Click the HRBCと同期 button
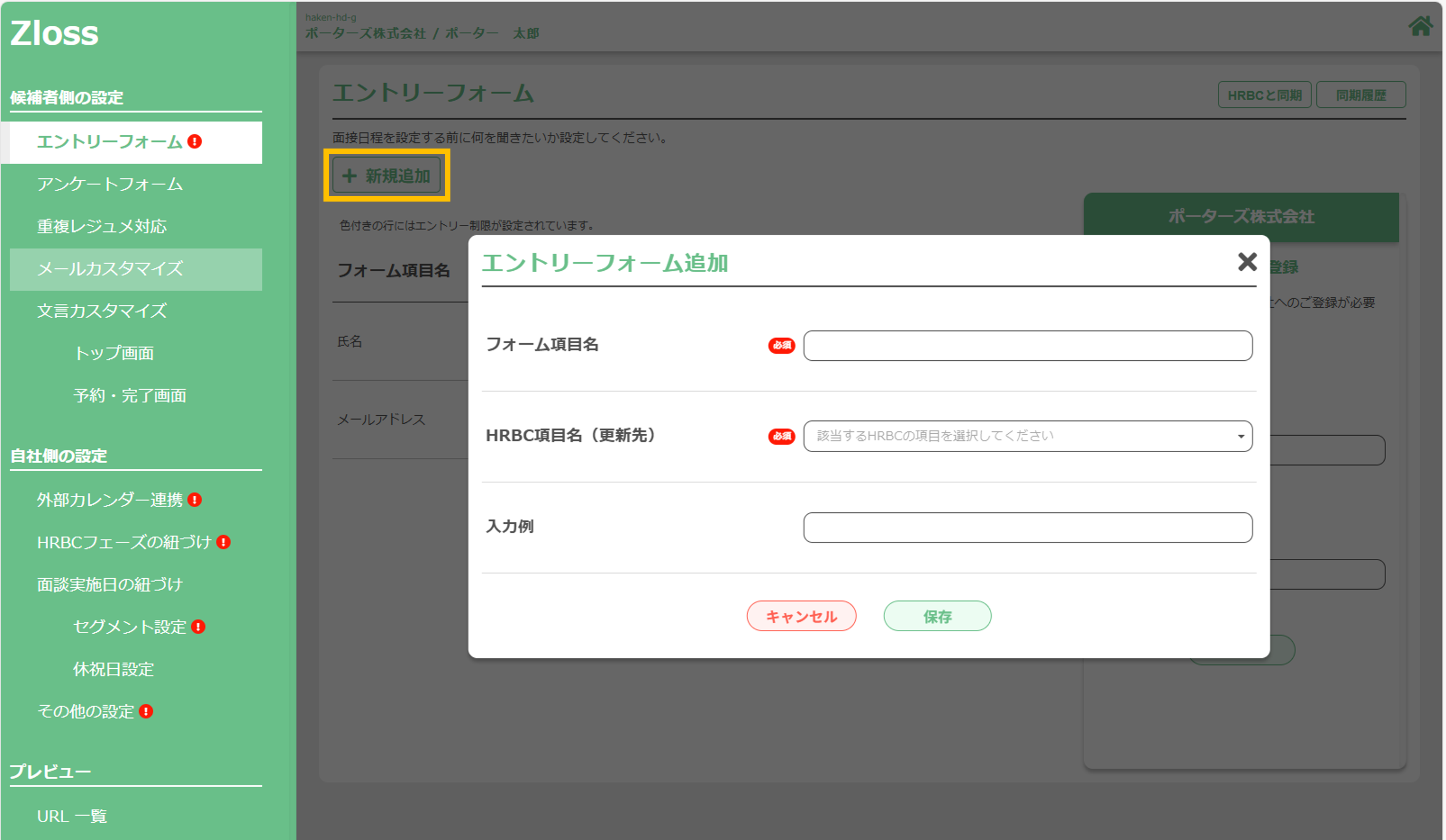Image resolution: width=1446 pixels, height=840 pixels. coord(1264,95)
